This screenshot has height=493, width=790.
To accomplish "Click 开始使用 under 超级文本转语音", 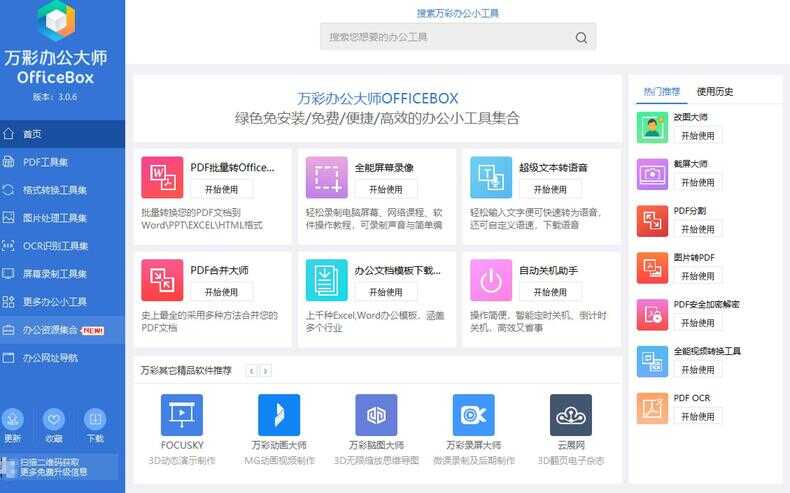I will click(x=550, y=189).
